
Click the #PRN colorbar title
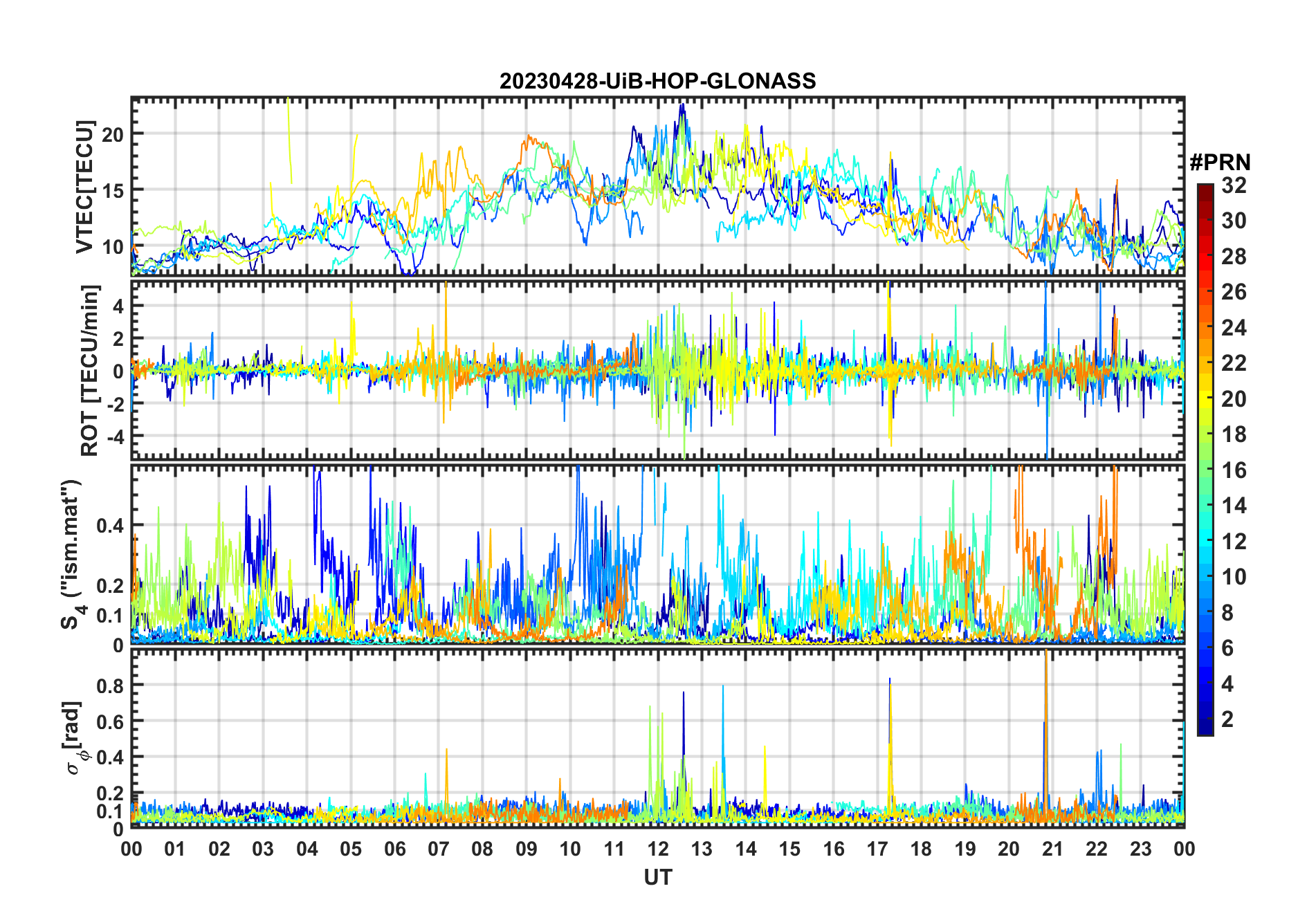(x=1220, y=163)
